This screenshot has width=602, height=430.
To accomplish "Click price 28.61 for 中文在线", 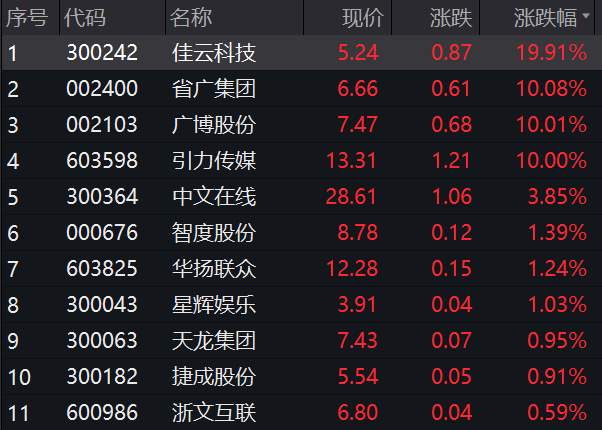I will pyautogui.click(x=351, y=197).
